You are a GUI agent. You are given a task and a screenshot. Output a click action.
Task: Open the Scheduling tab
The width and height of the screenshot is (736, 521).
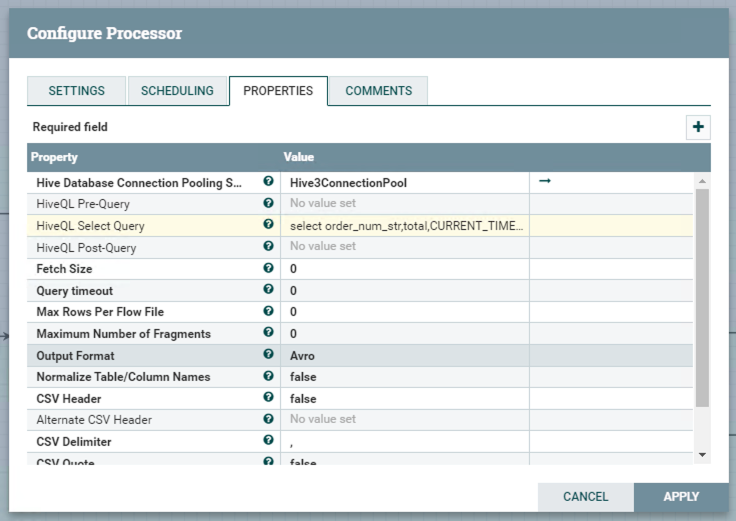177,91
